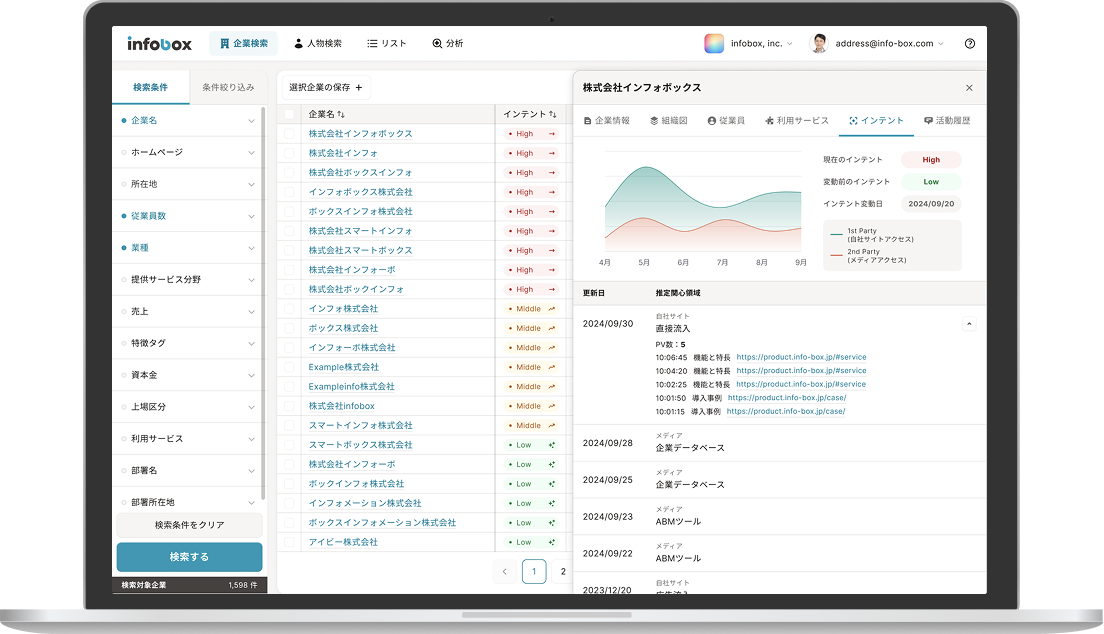Switch to the 組織図 tab
This screenshot has height=634, width=1104.
point(668,121)
